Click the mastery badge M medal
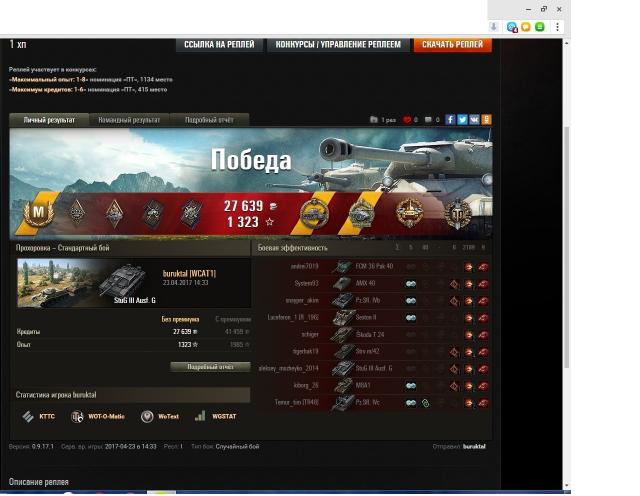 [x=40, y=212]
